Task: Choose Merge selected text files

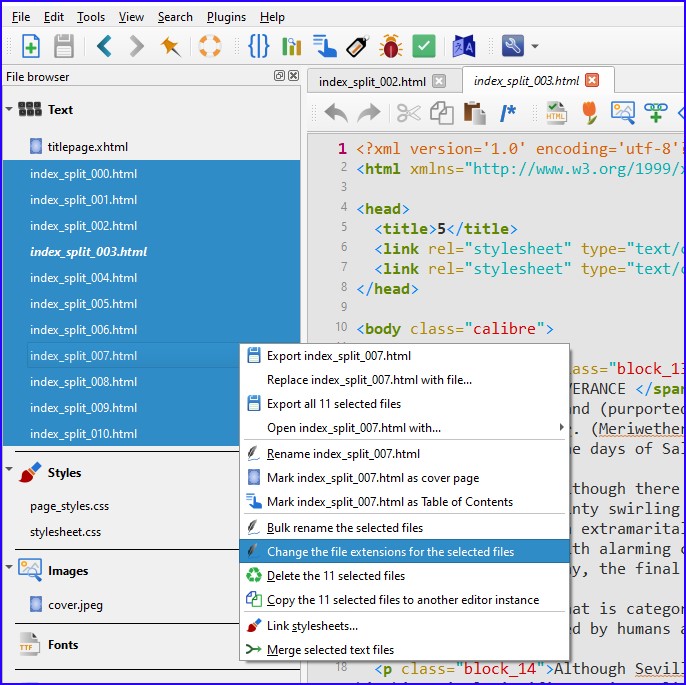Action: point(404,650)
